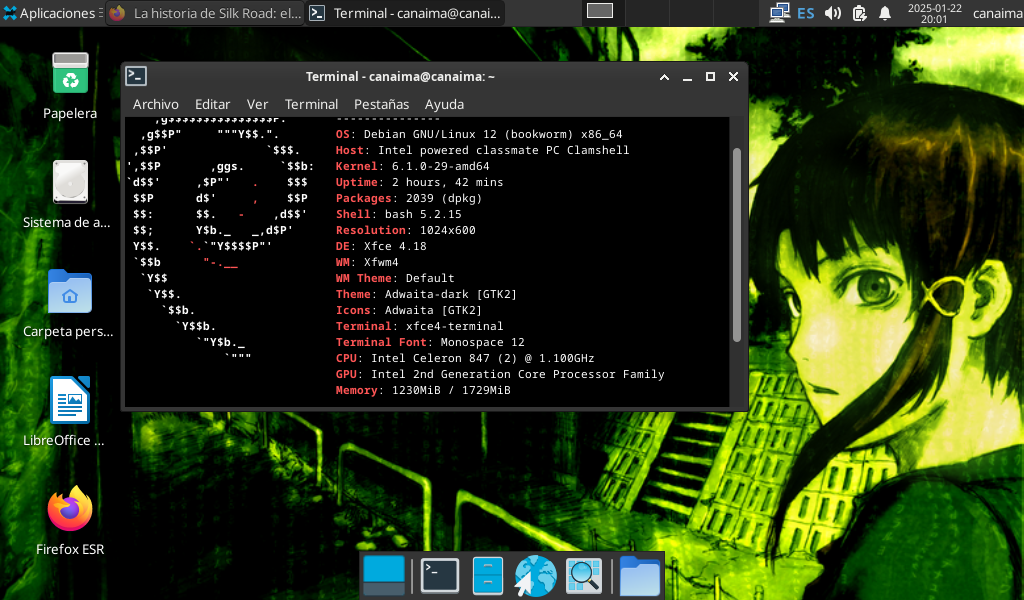Open the Ayuda menu
This screenshot has width=1024, height=600.
444,104
